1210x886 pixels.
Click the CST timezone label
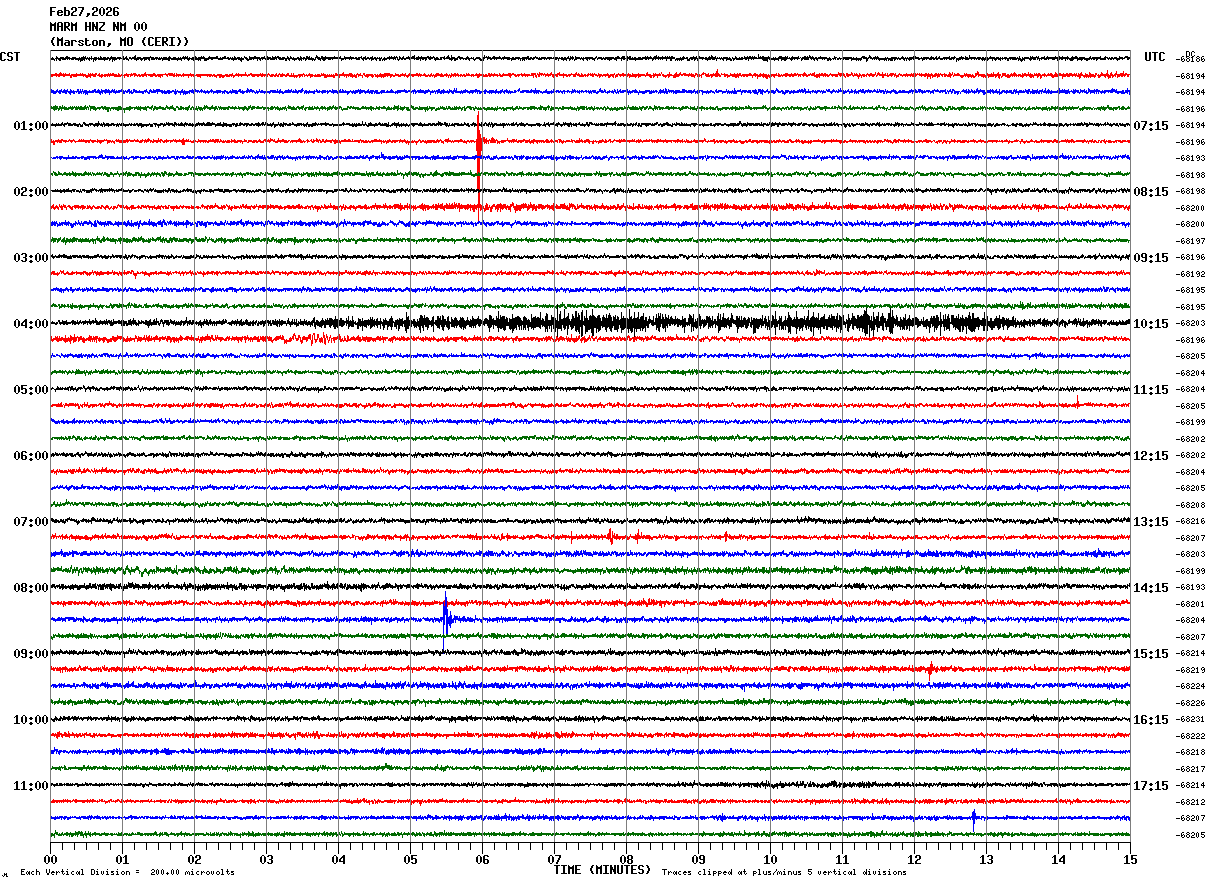tap(10, 57)
